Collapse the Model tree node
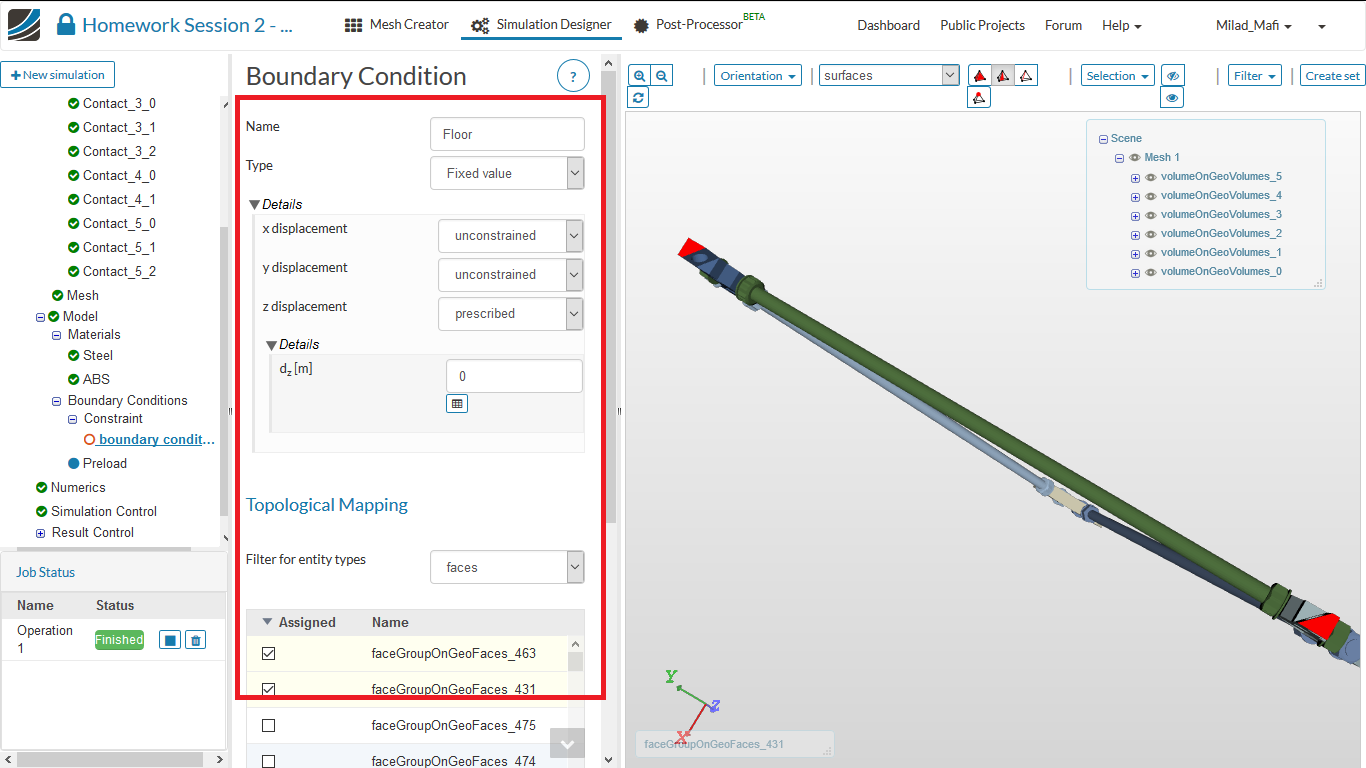Viewport: 1366px width, 768px height. coord(41,317)
